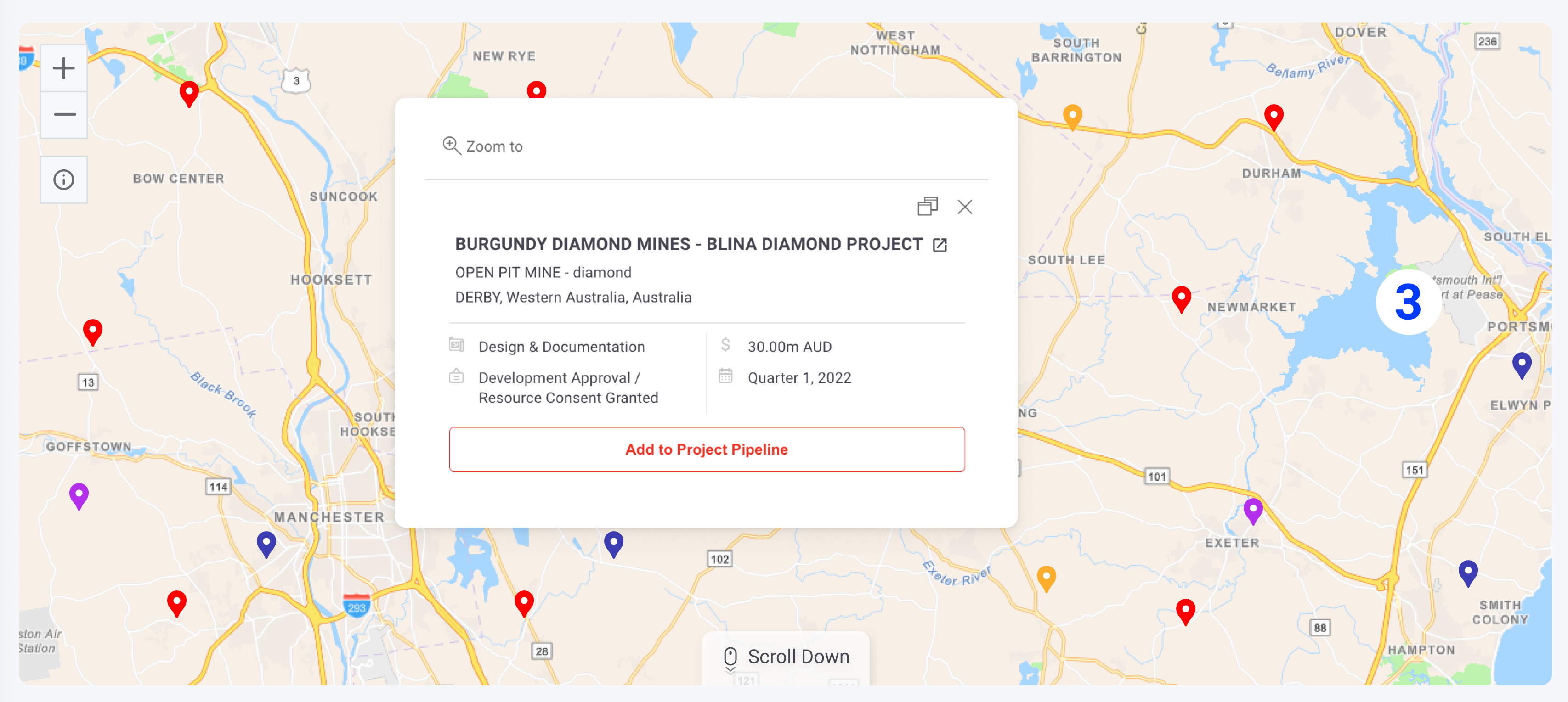Viewport: 1568px width, 702px height.
Task: Zoom out of the map
Action: (x=64, y=115)
